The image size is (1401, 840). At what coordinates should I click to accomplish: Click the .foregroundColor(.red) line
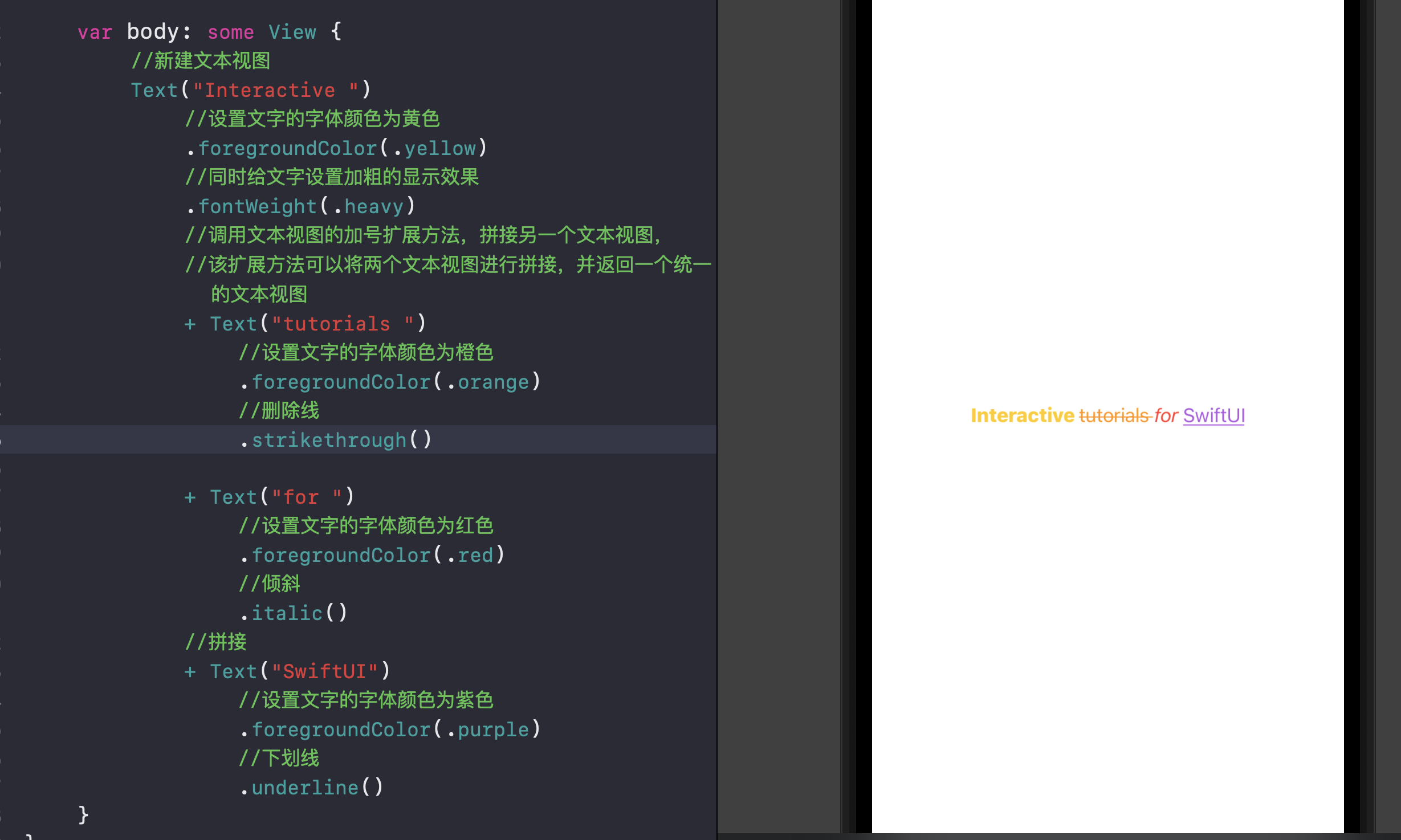tap(372, 555)
